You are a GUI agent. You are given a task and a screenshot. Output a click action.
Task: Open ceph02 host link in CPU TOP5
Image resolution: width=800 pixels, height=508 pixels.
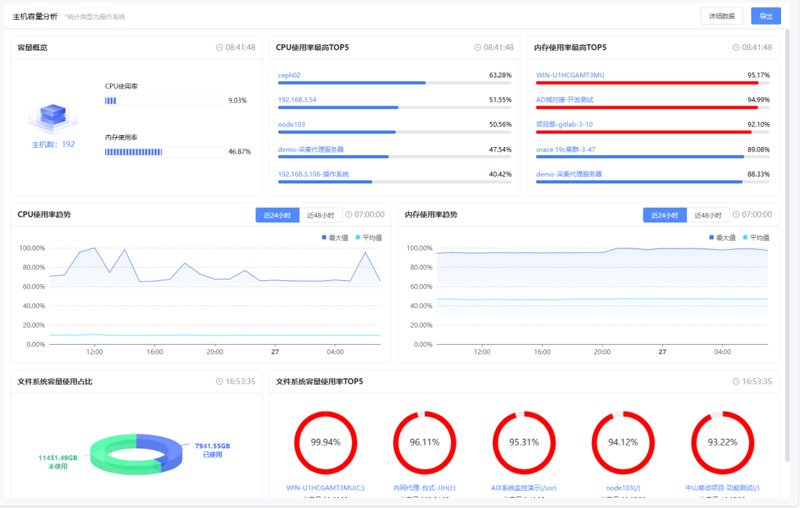289,75
